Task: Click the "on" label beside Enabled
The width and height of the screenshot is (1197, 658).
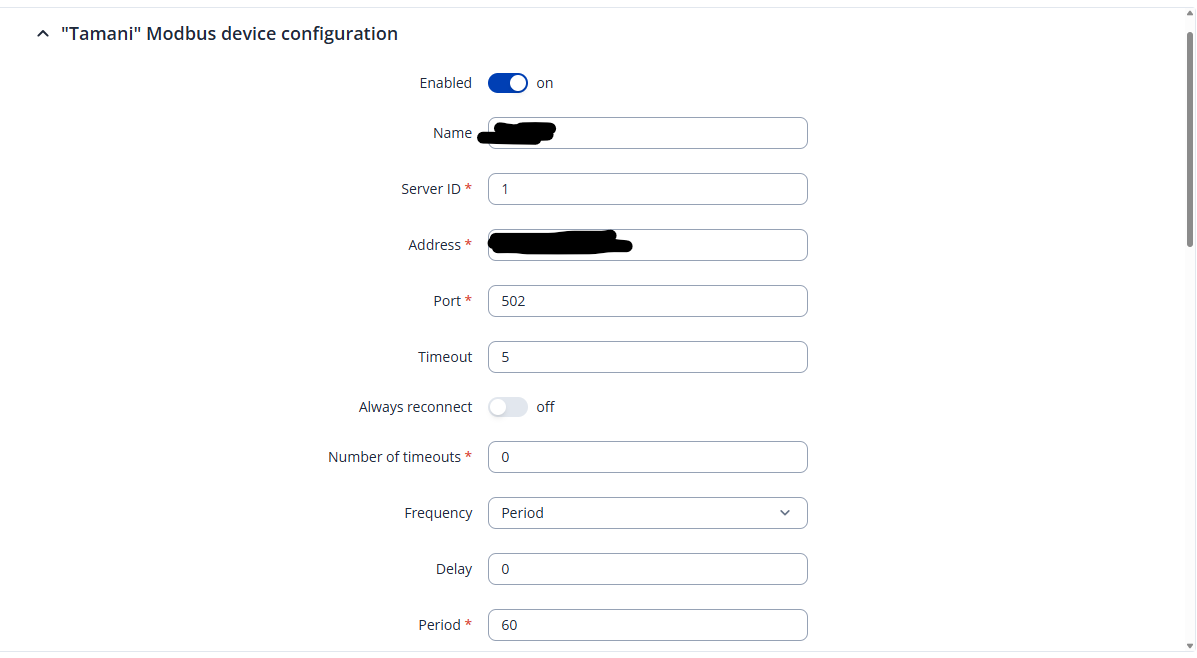Action: click(545, 83)
